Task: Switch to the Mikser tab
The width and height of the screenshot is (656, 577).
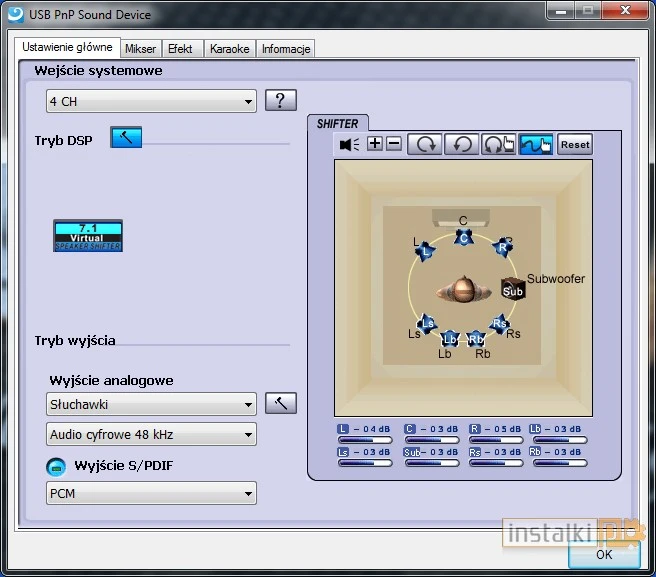Action: (140, 49)
